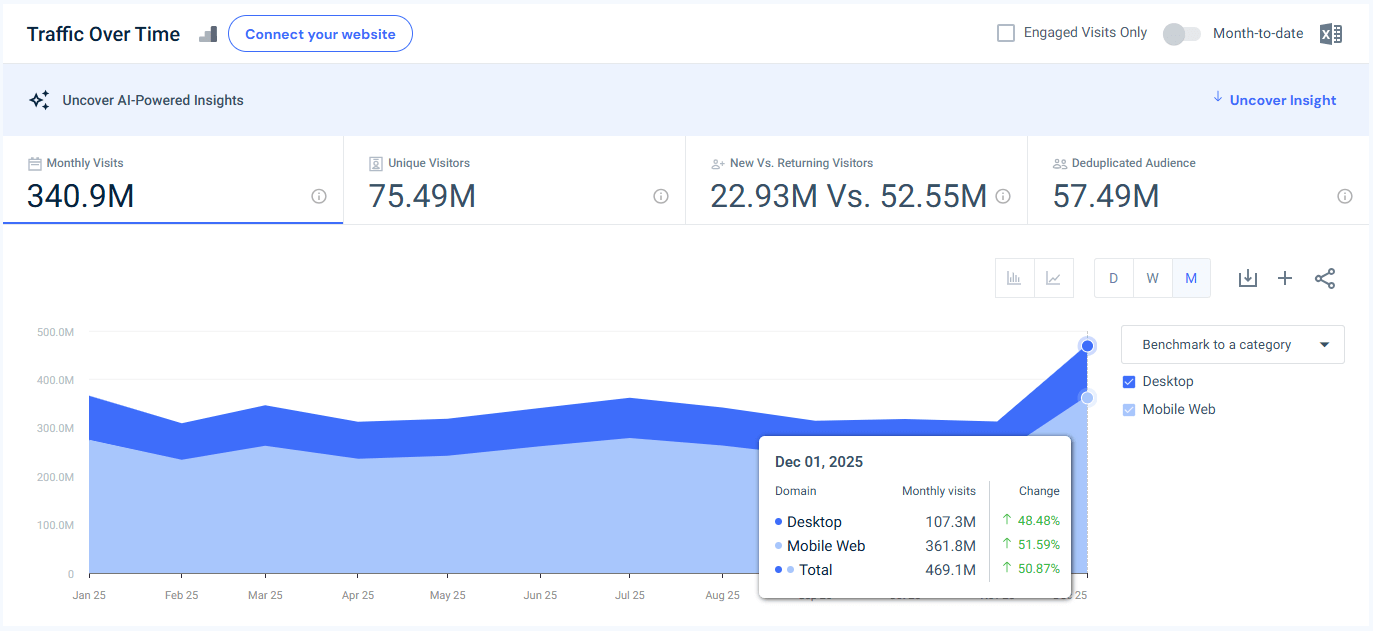
Task: Switch granularity to Weekly
Action: 1152,278
